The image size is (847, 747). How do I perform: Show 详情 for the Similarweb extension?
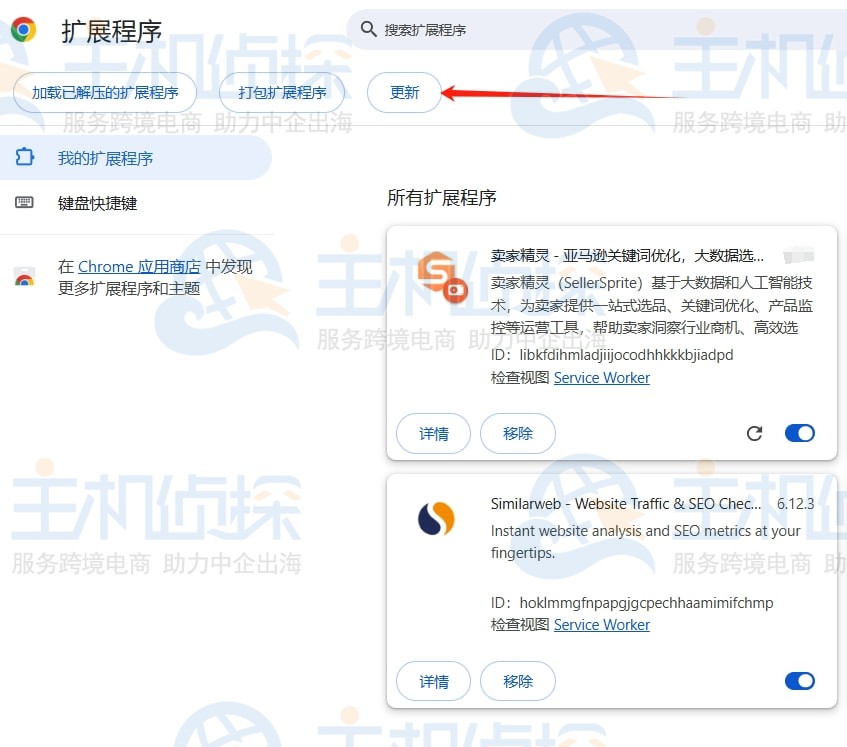(x=434, y=681)
